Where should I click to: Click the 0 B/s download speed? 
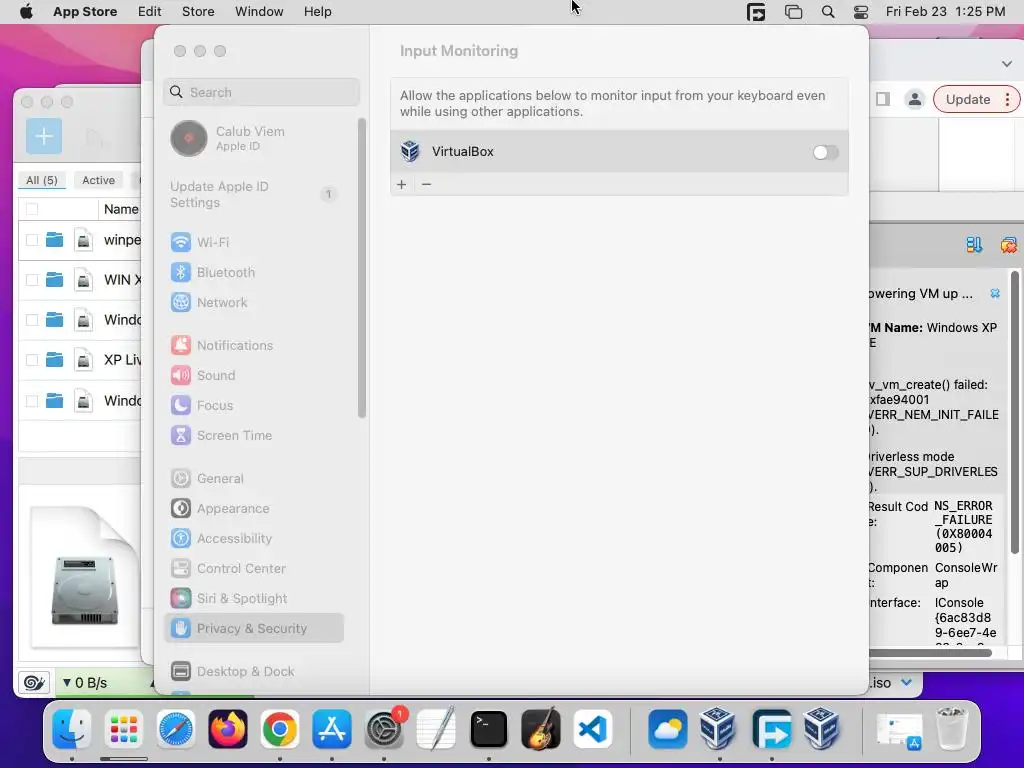coord(85,683)
